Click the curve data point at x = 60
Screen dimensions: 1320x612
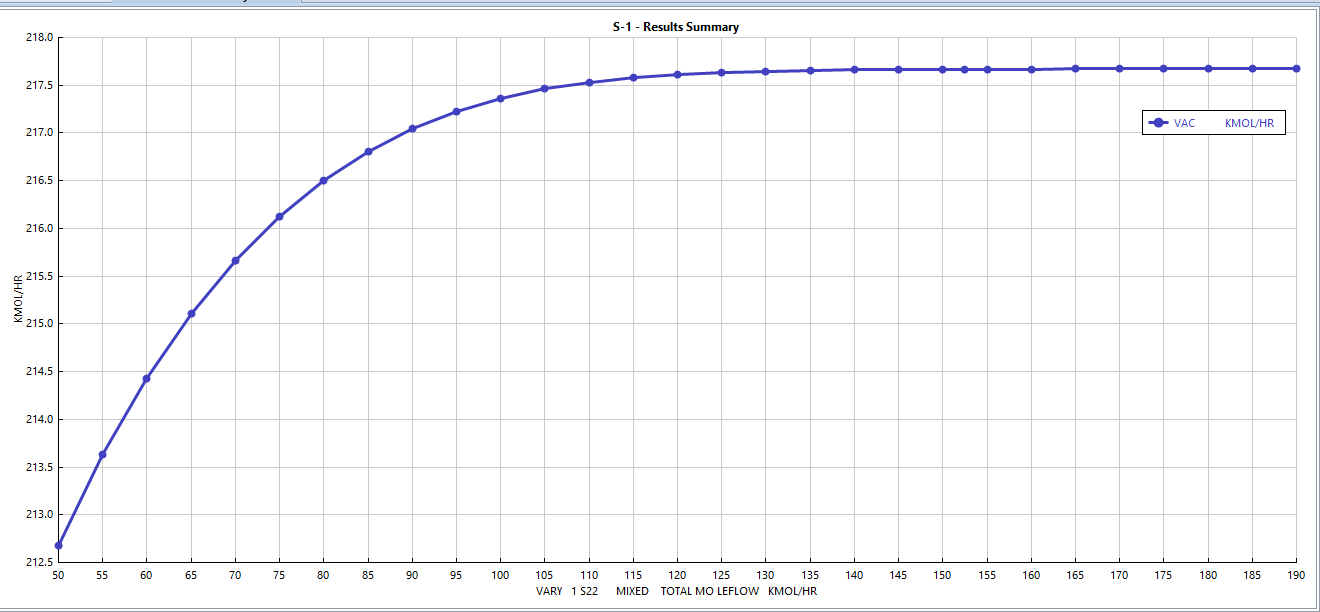click(x=147, y=378)
